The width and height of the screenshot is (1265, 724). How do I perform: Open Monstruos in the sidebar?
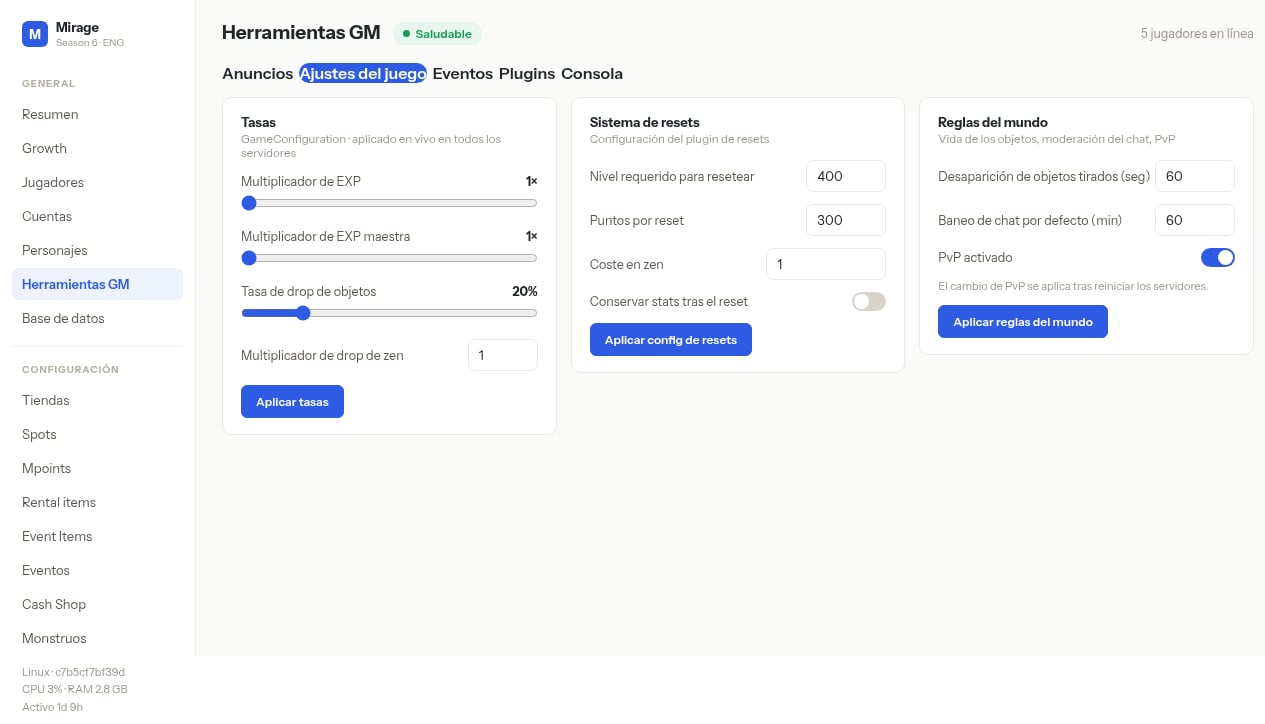97,638
